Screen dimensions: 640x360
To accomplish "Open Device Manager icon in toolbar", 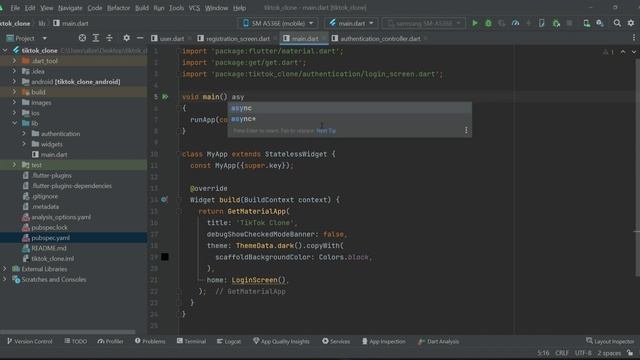I will [587, 23].
